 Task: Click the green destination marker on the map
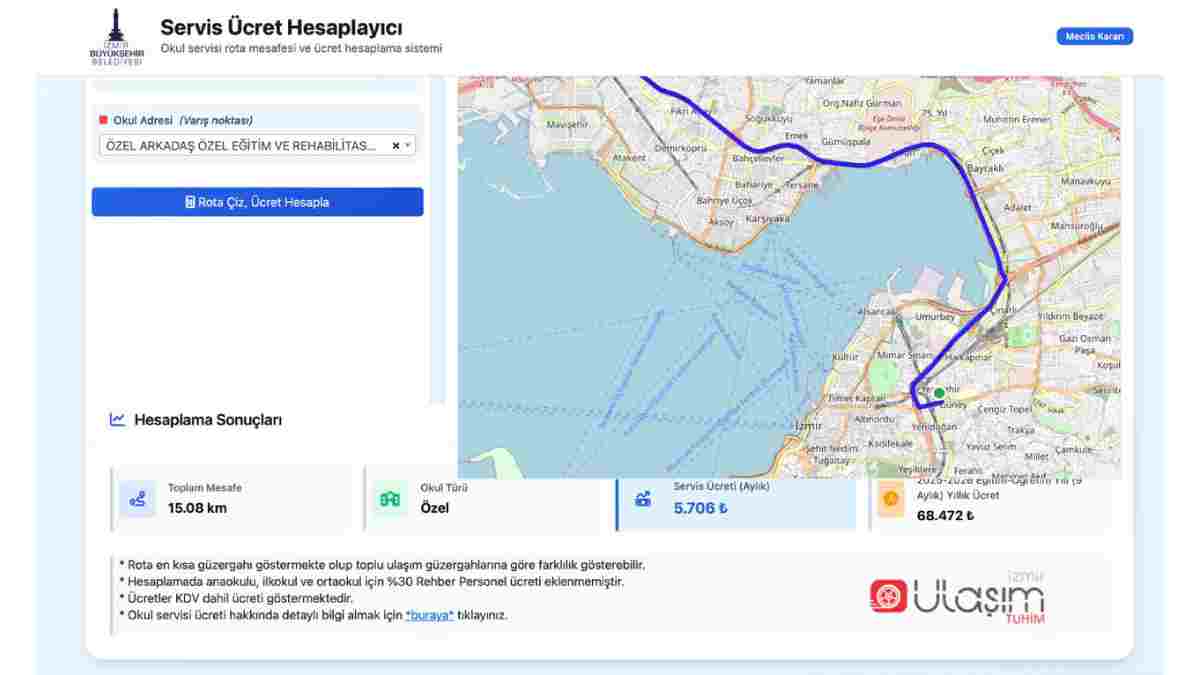(x=937, y=393)
